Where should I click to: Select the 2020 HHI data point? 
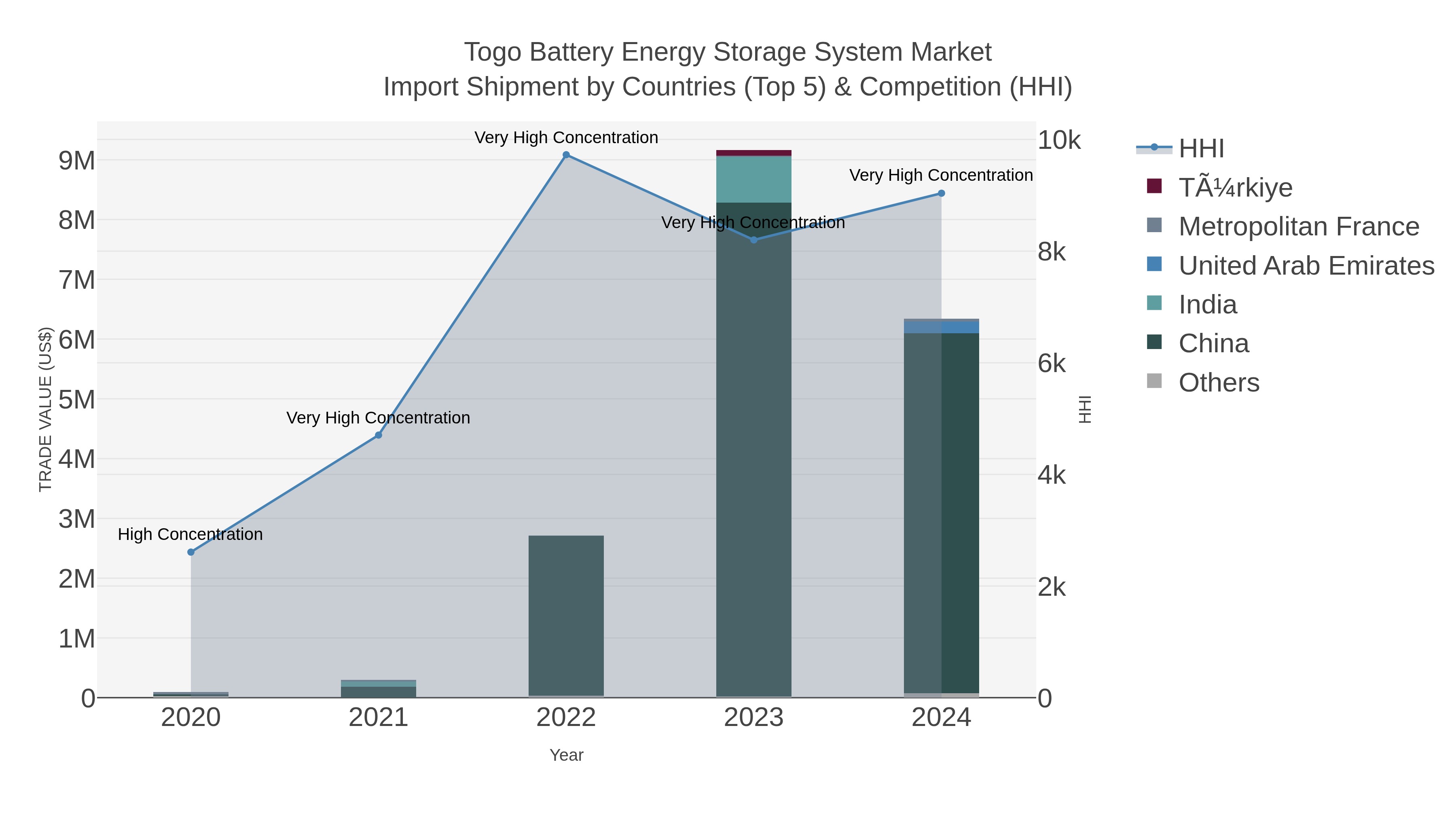[x=191, y=552]
